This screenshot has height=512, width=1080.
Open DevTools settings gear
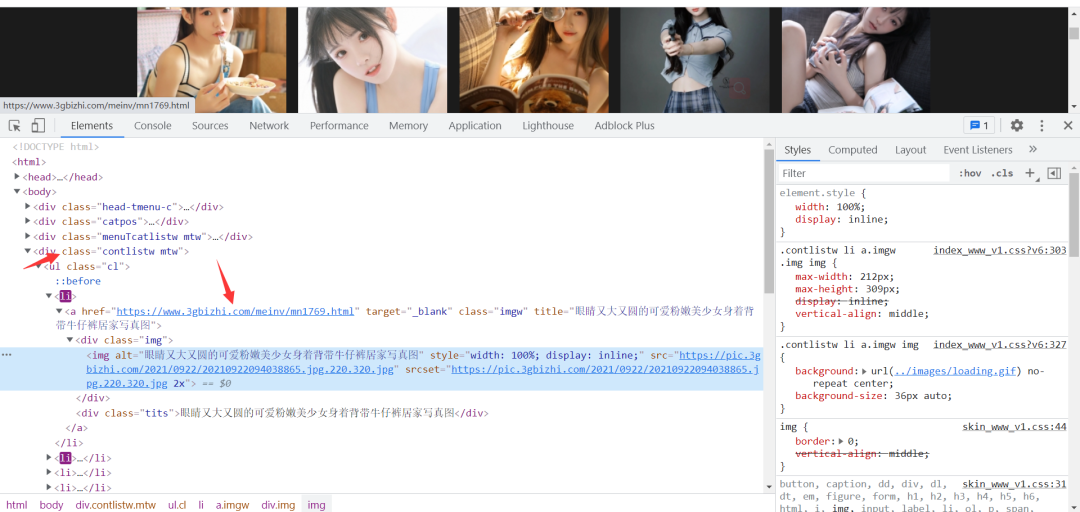[1017, 125]
